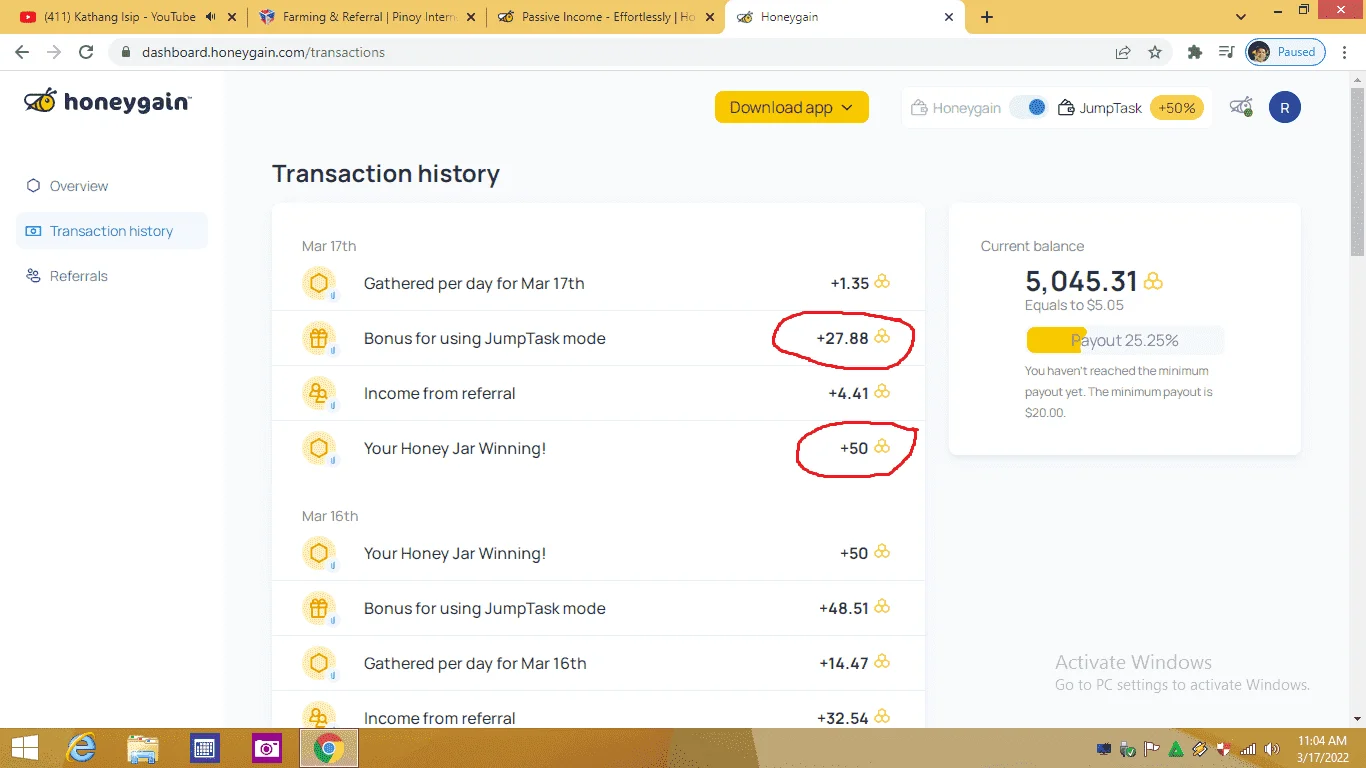Open the Chrome extensions puzzle icon
The width and height of the screenshot is (1366, 768).
pos(1194,52)
